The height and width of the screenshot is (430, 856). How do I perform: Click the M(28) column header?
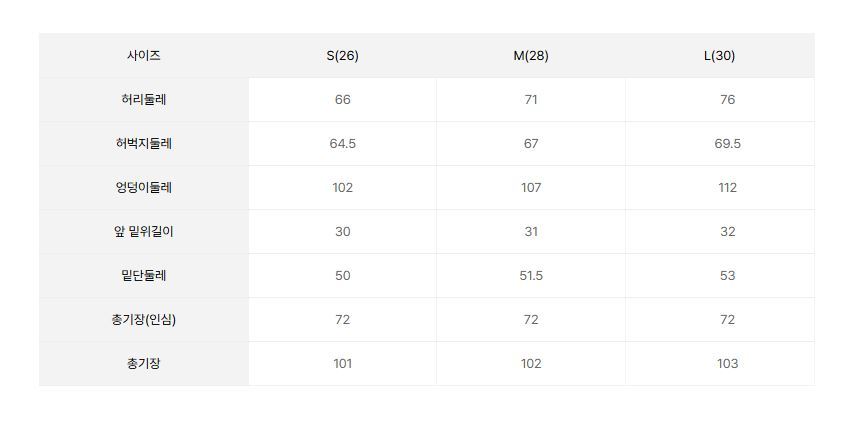click(x=531, y=56)
